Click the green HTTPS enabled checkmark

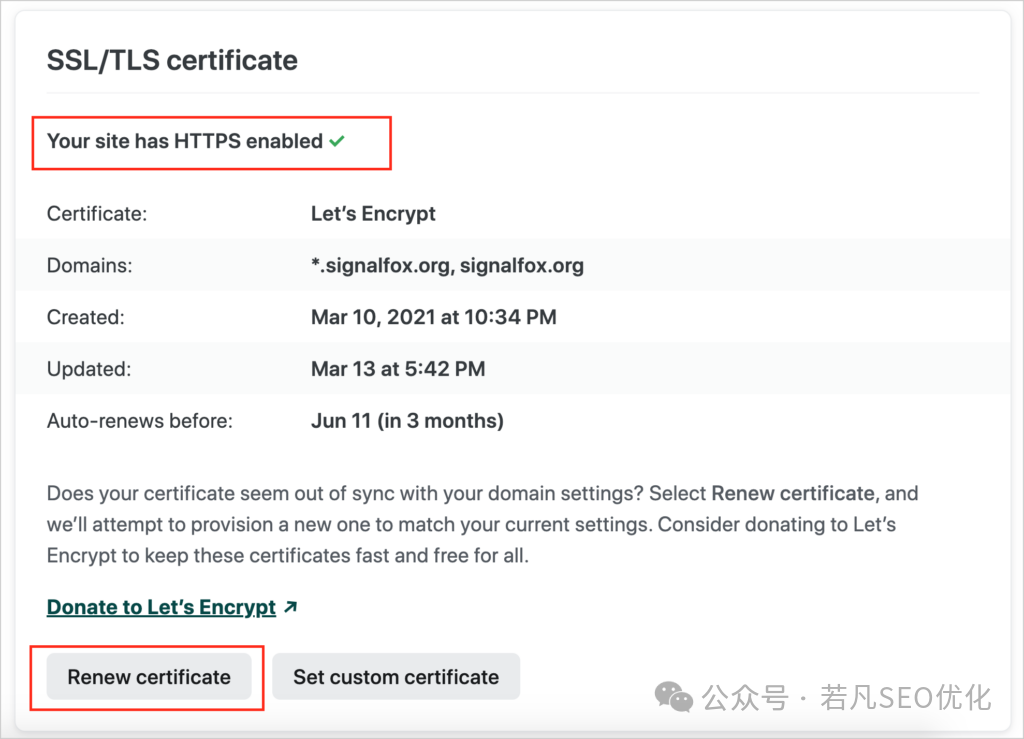337,141
